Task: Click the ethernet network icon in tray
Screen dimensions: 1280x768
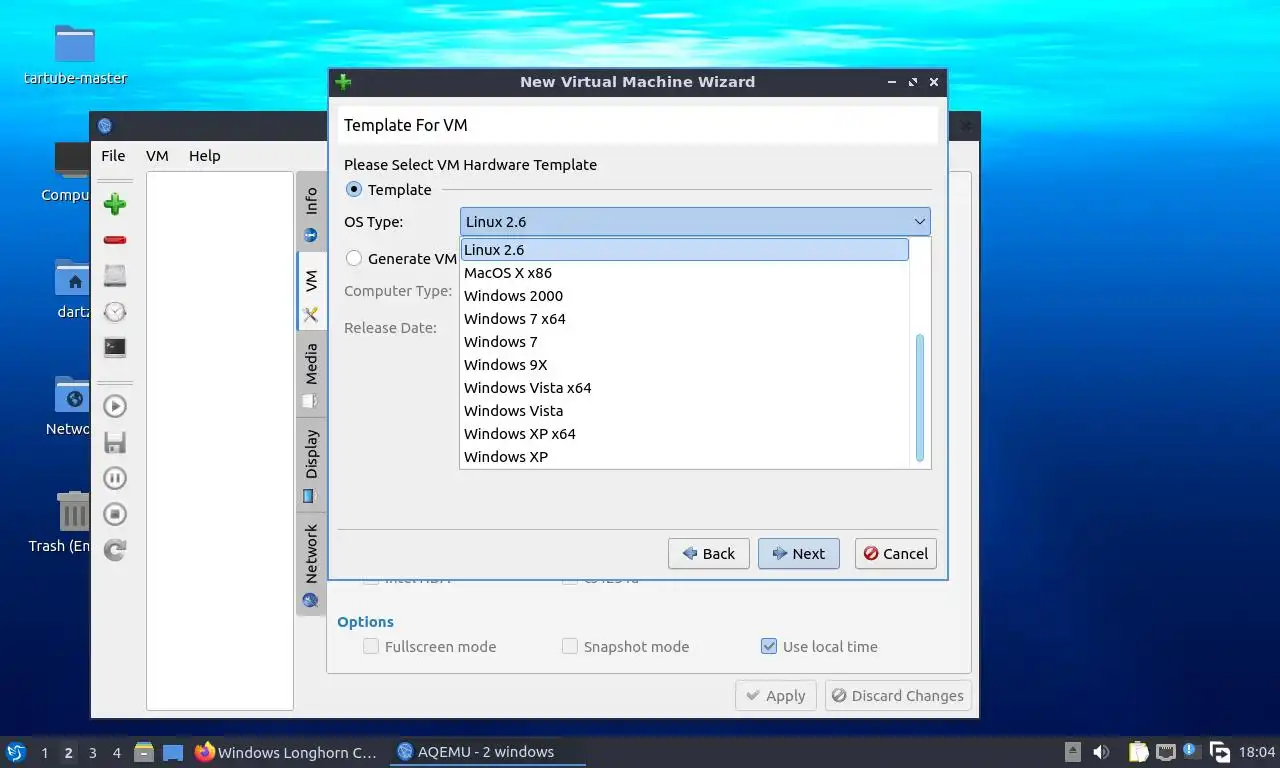Action: pyautogui.click(x=1165, y=752)
